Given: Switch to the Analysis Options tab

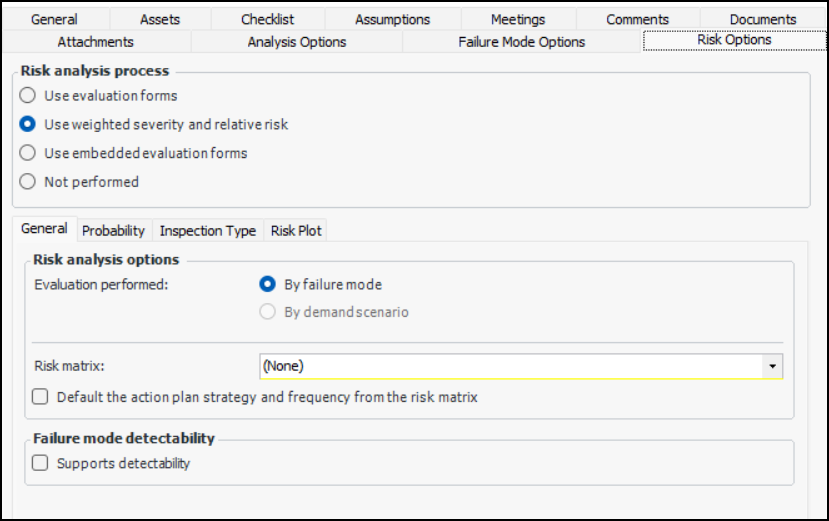Looking at the screenshot, I should (296, 42).
